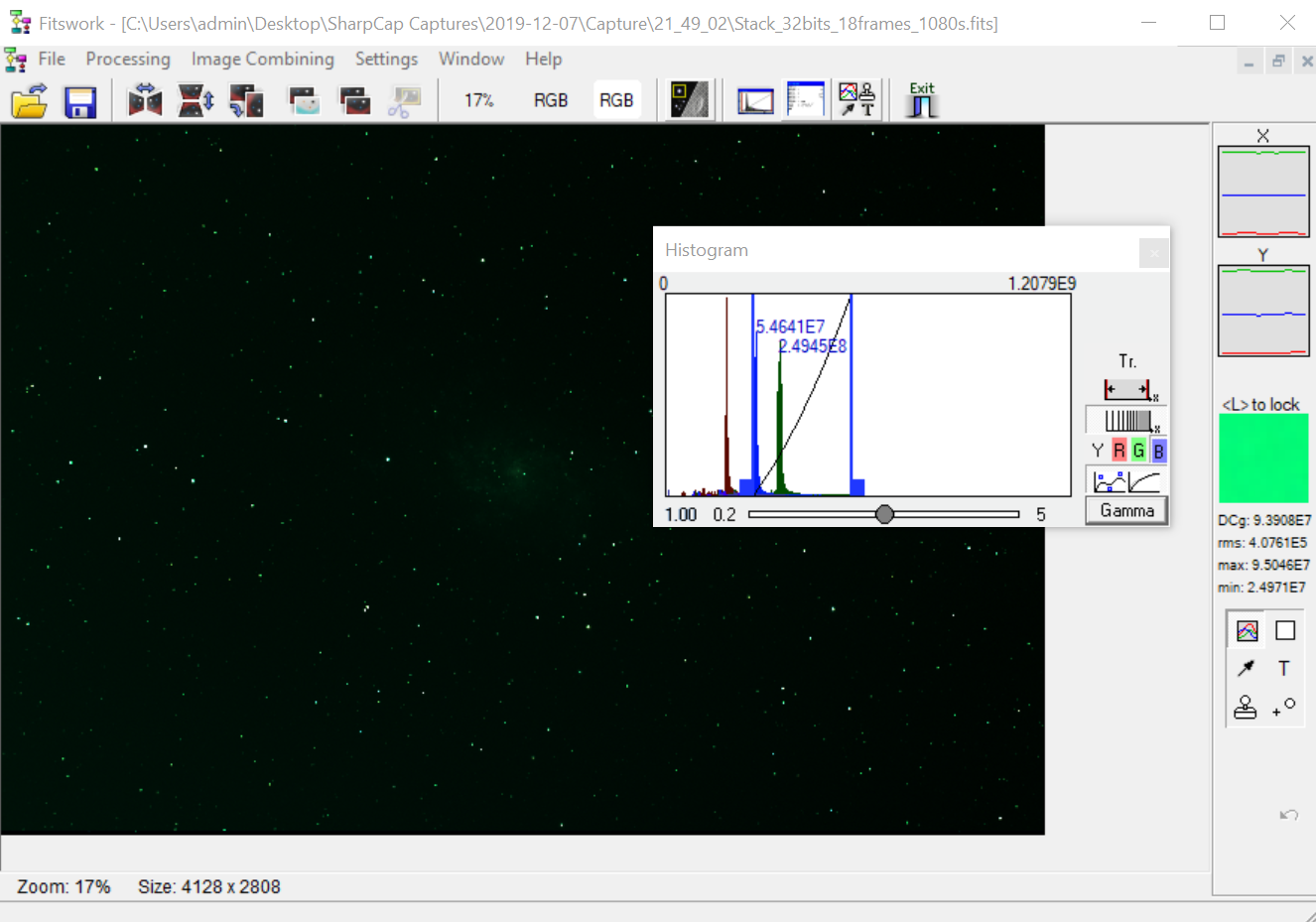Click the Gamma button in Histogram
The image size is (1316, 922).
click(1126, 510)
